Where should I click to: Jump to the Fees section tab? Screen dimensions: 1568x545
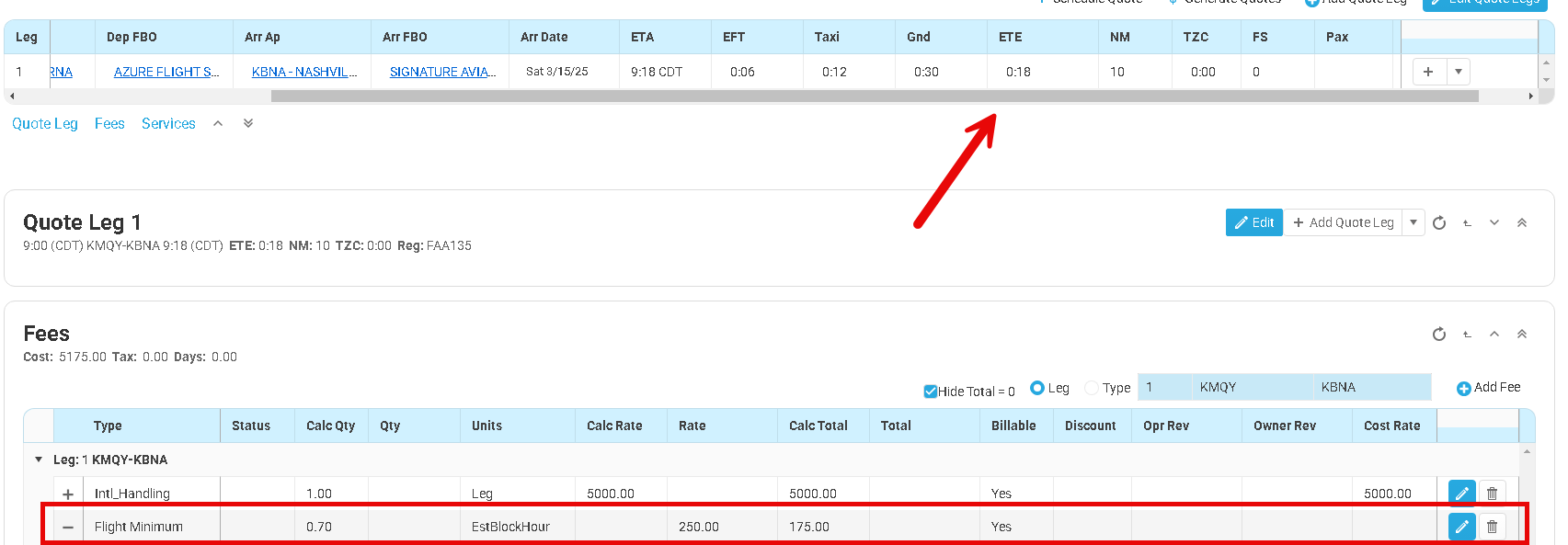click(109, 123)
